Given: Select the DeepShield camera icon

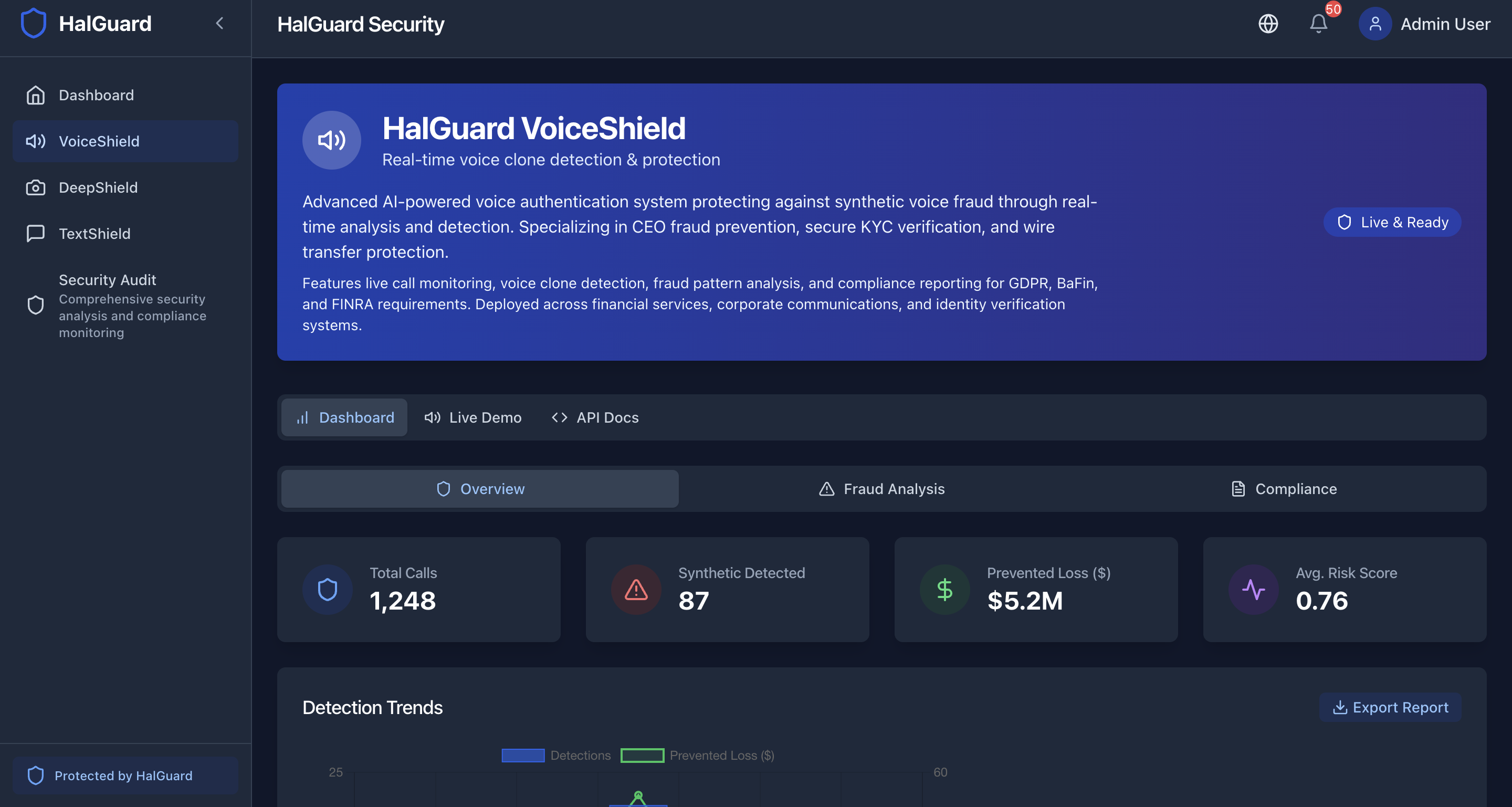Looking at the screenshot, I should [x=35, y=187].
